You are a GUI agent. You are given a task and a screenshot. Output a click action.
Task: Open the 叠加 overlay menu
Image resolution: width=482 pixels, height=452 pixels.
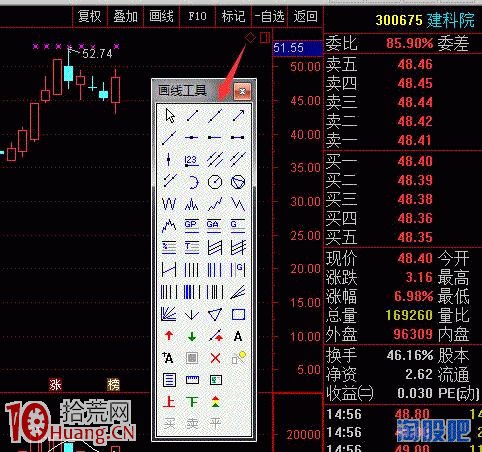(125, 16)
